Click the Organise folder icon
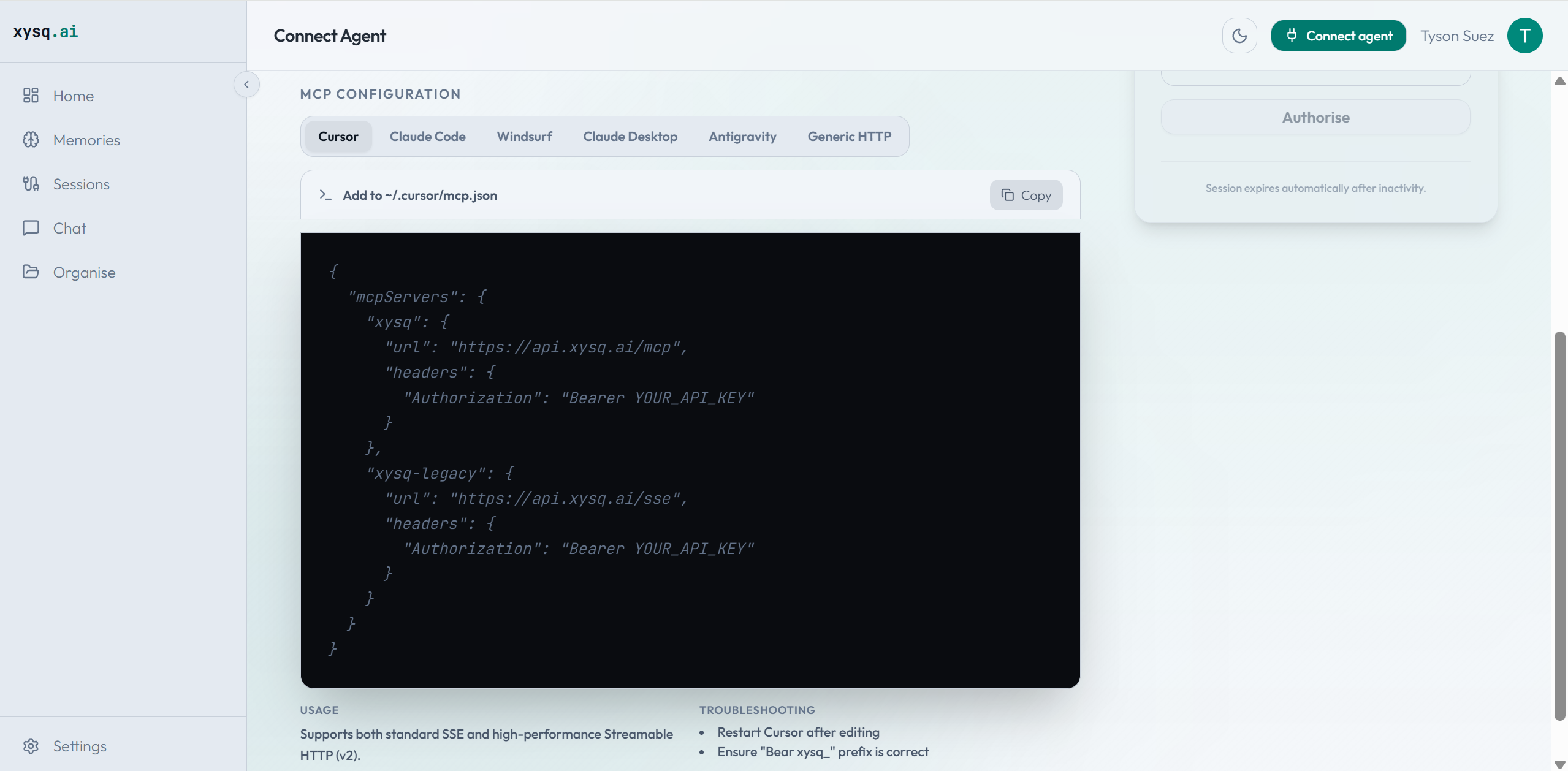 click(31, 272)
